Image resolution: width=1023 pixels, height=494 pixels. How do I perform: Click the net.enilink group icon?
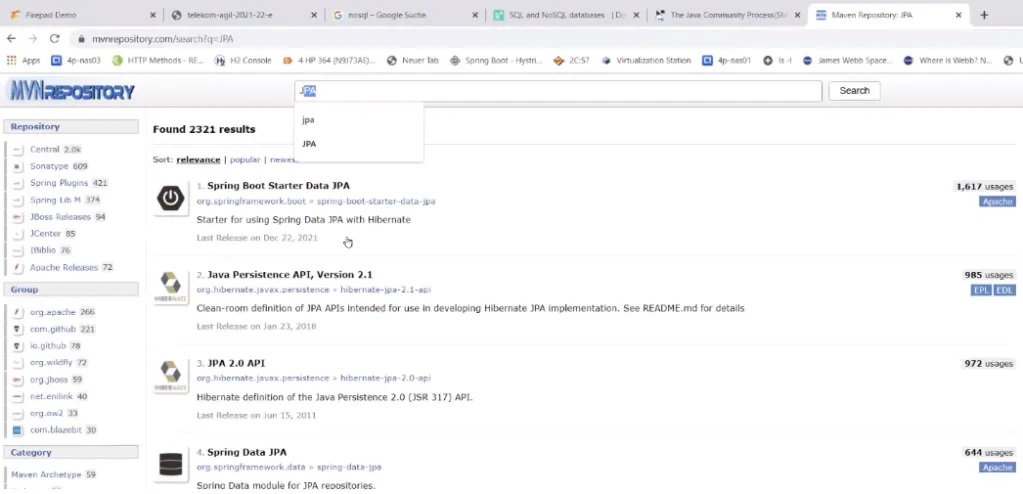[x=18, y=396]
